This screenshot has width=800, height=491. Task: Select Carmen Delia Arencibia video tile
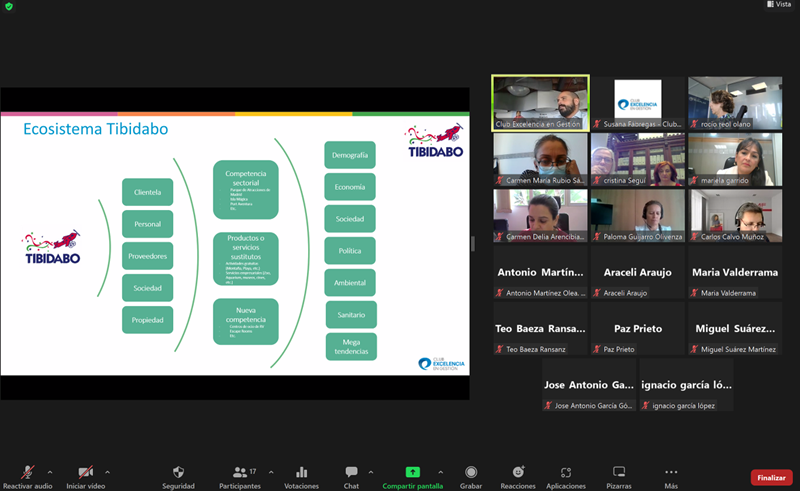click(x=540, y=215)
